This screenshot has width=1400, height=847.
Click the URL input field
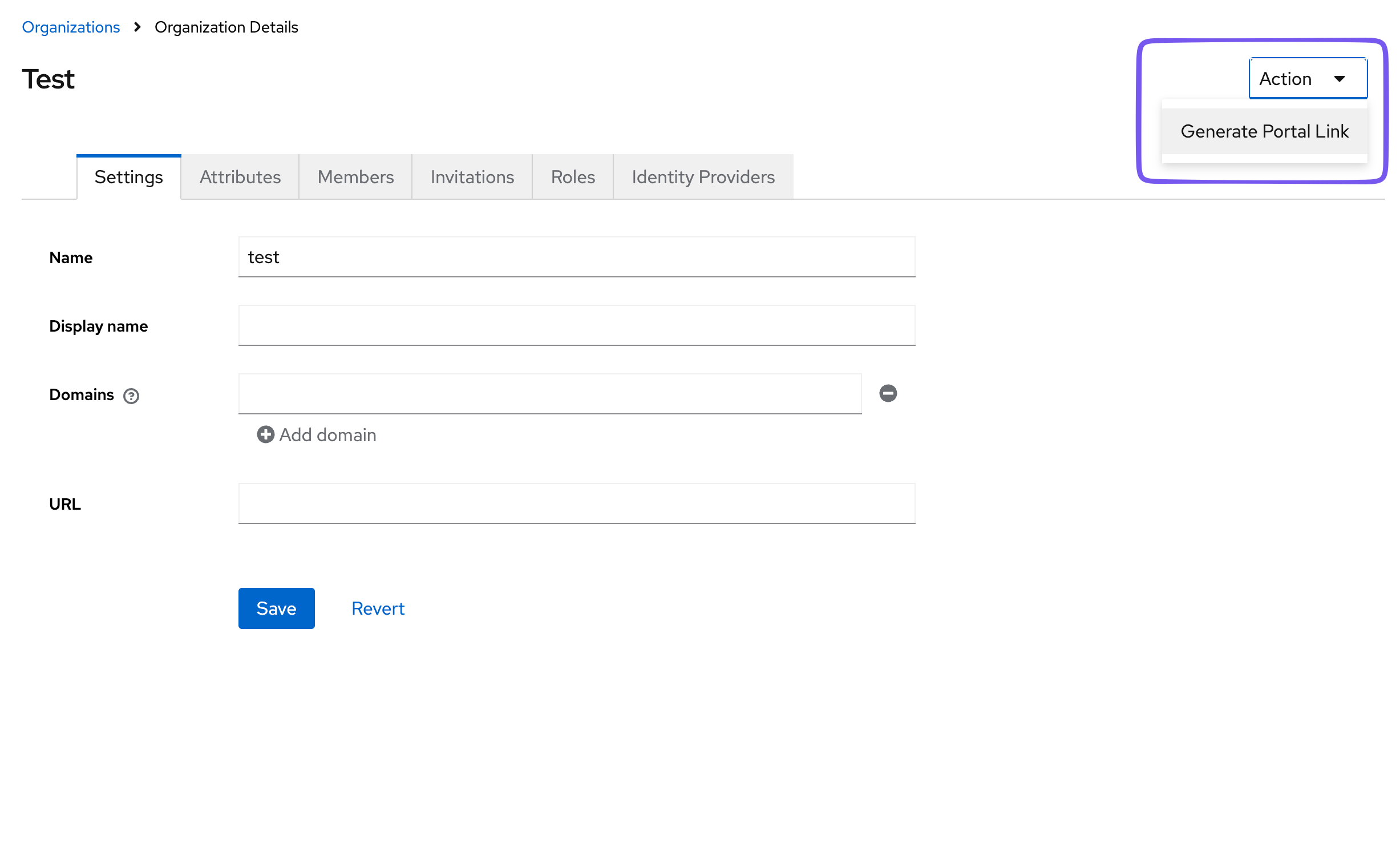(576, 503)
